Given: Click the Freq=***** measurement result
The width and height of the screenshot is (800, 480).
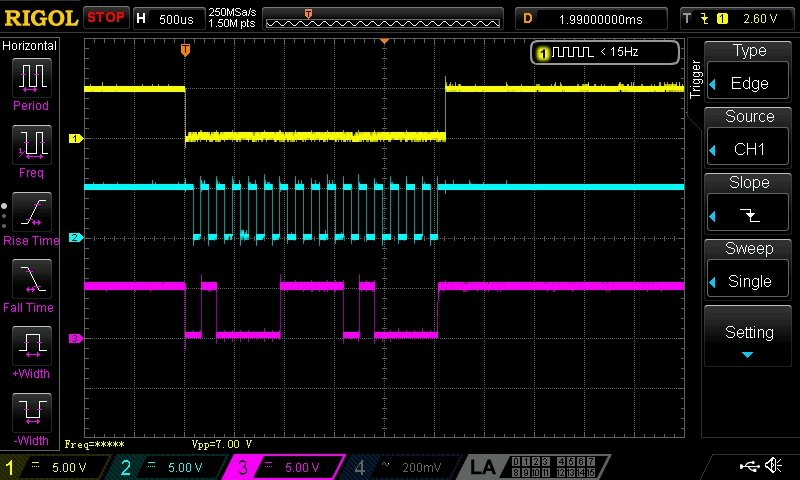Looking at the screenshot, I should click(x=94, y=444).
